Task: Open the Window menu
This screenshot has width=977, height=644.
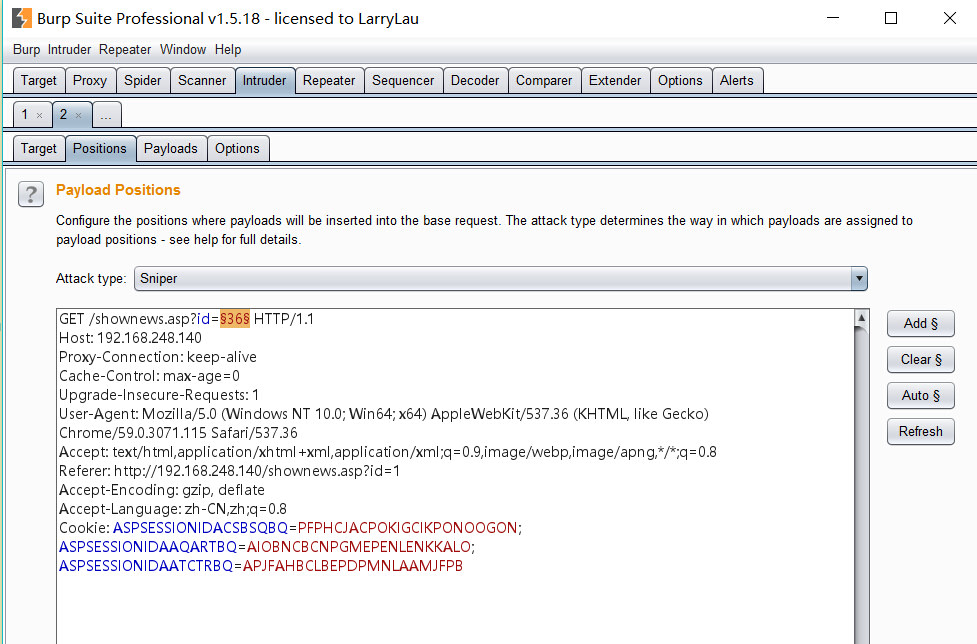Action: [x=183, y=49]
